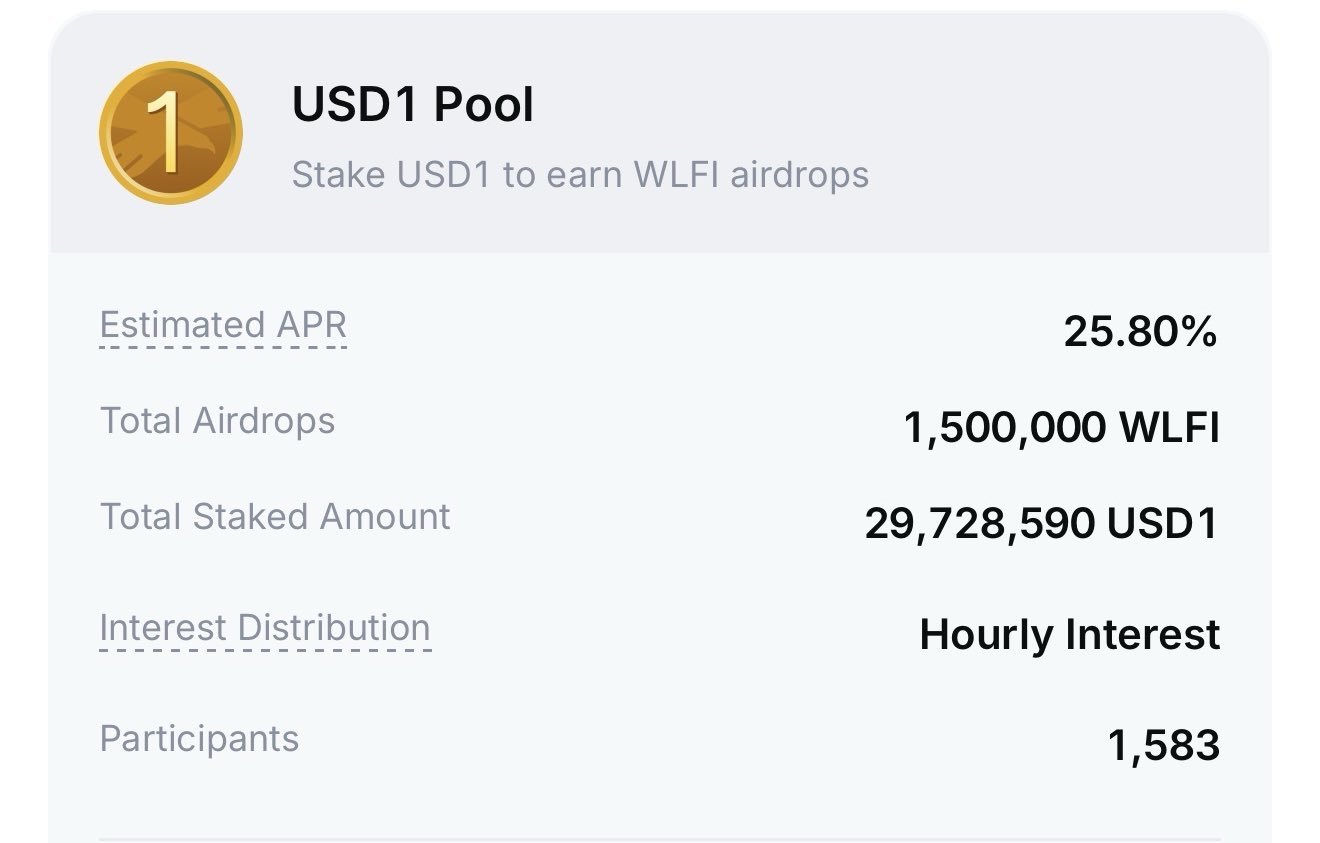Select the Total Airdrops label
The height and width of the screenshot is (843, 1320).
pyautogui.click(x=217, y=420)
